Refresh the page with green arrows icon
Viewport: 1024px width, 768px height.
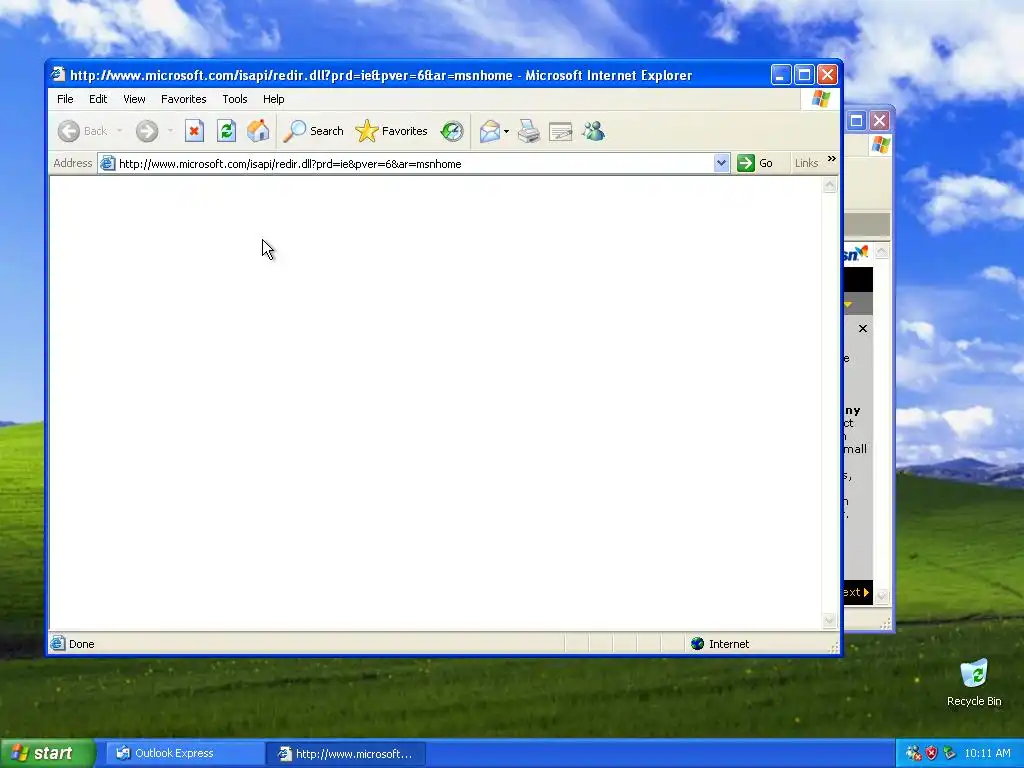point(226,131)
